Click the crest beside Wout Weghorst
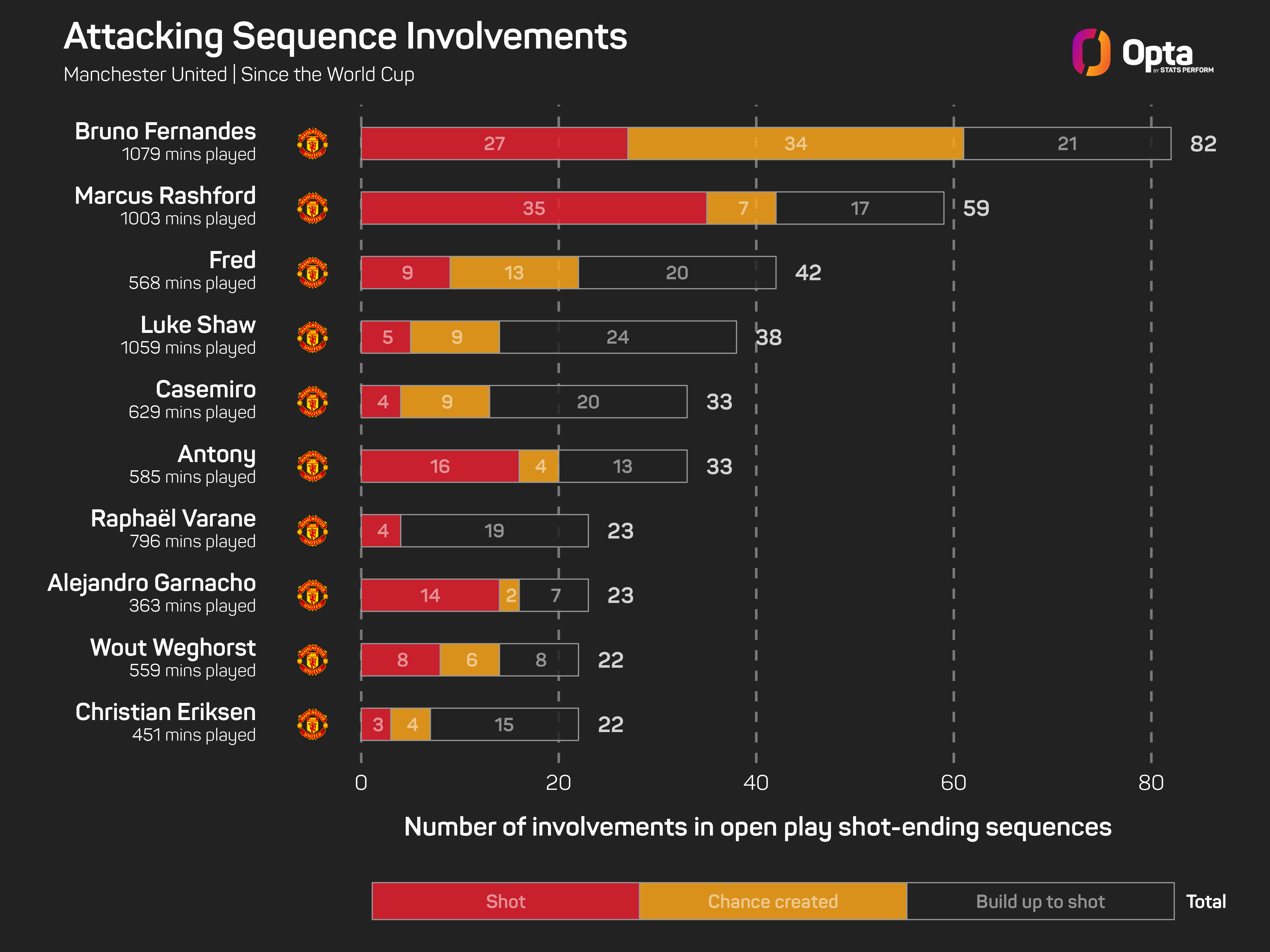This screenshot has width=1270, height=952. (x=313, y=660)
